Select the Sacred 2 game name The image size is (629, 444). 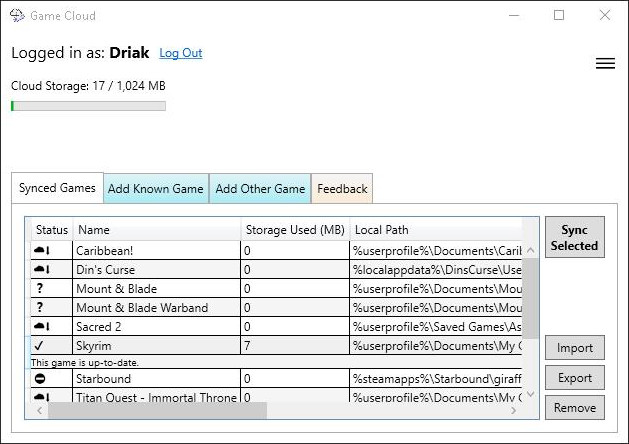pyautogui.click(x=99, y=326)
